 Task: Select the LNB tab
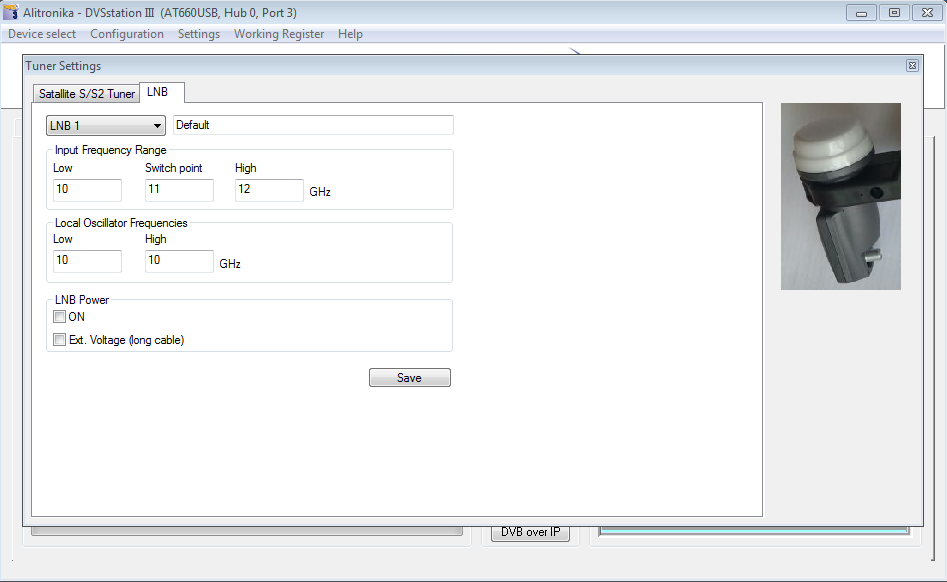158,92
